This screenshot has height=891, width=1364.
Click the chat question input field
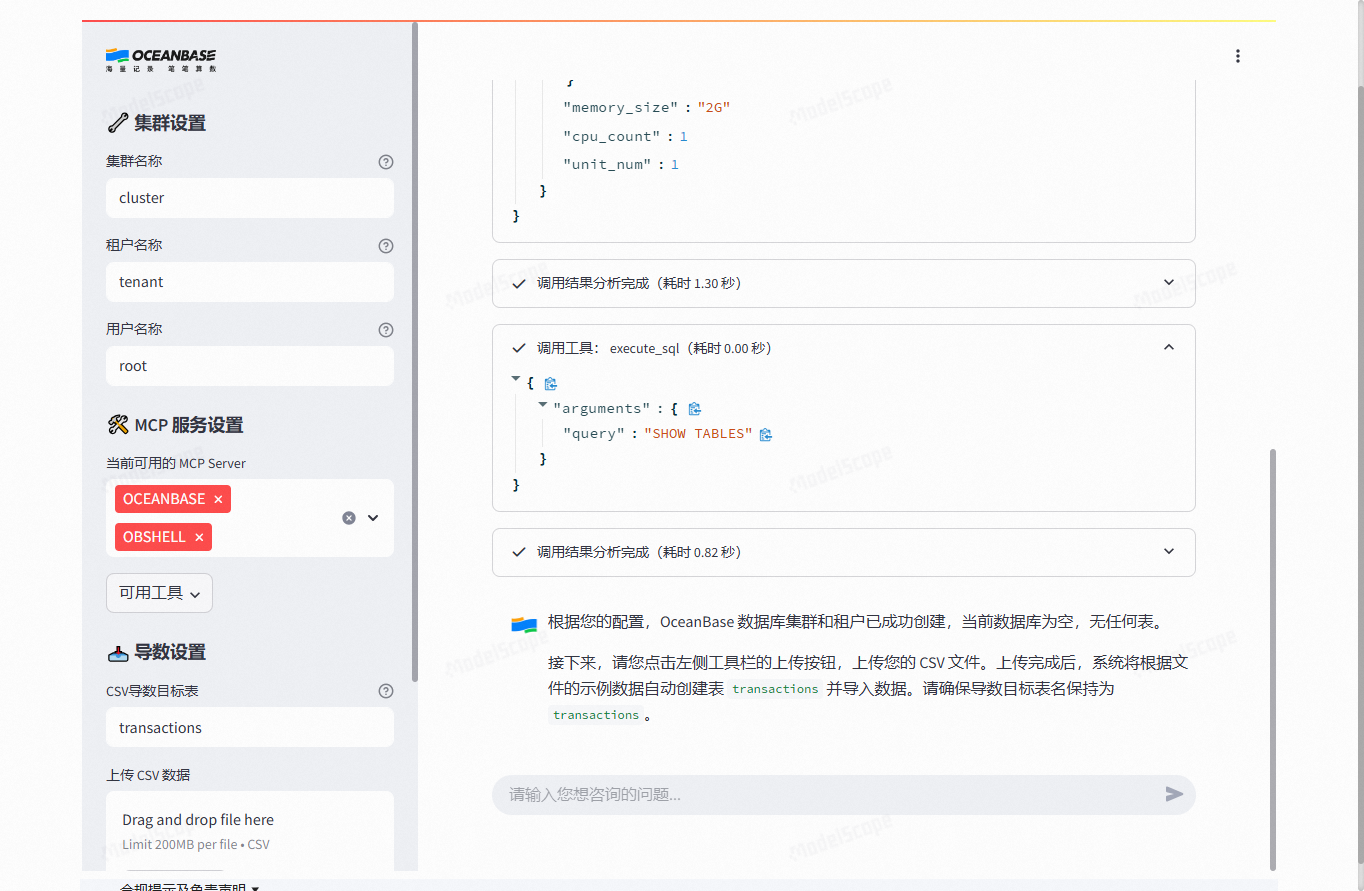(800, 794)
